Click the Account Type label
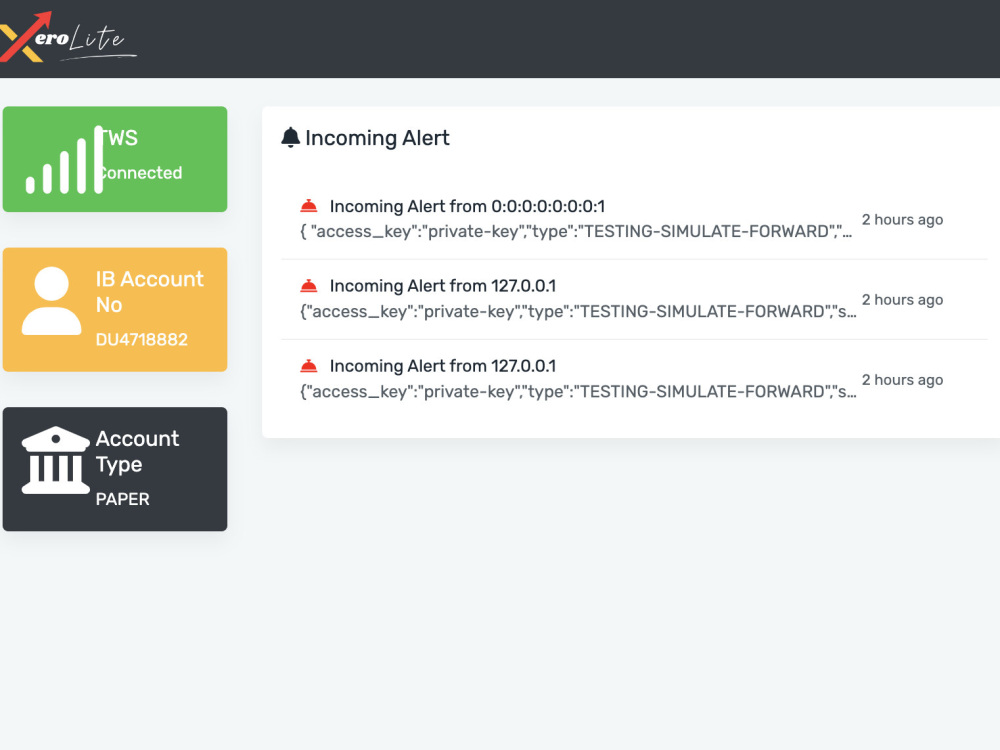The image size is (1000, 750). [137, 452]
